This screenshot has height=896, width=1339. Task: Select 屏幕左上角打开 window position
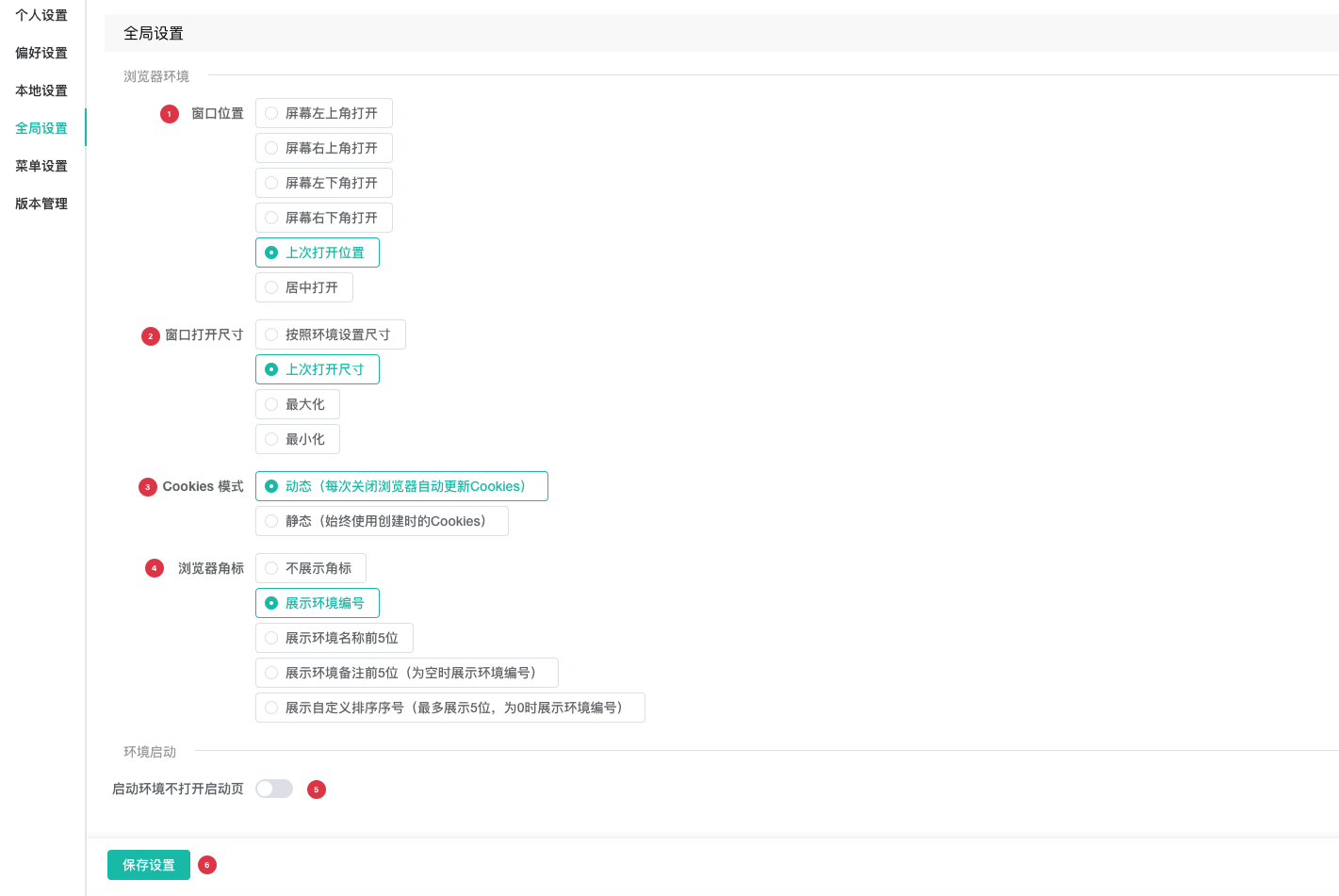323,113
